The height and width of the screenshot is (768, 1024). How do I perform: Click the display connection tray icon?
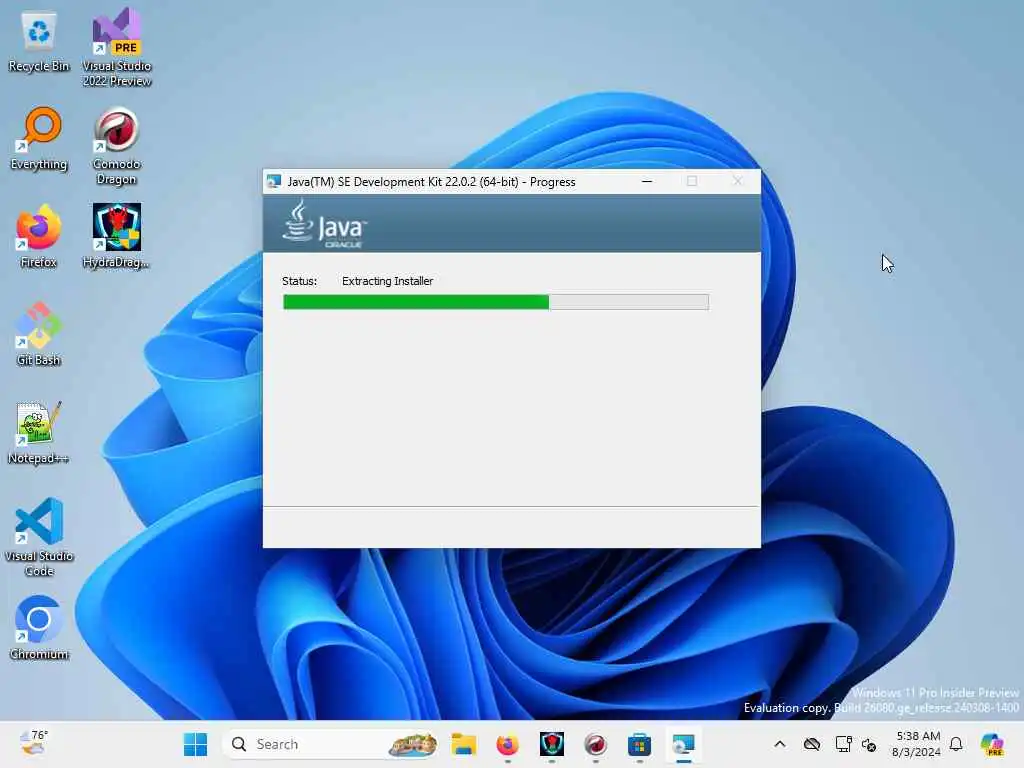pos(843,744)
